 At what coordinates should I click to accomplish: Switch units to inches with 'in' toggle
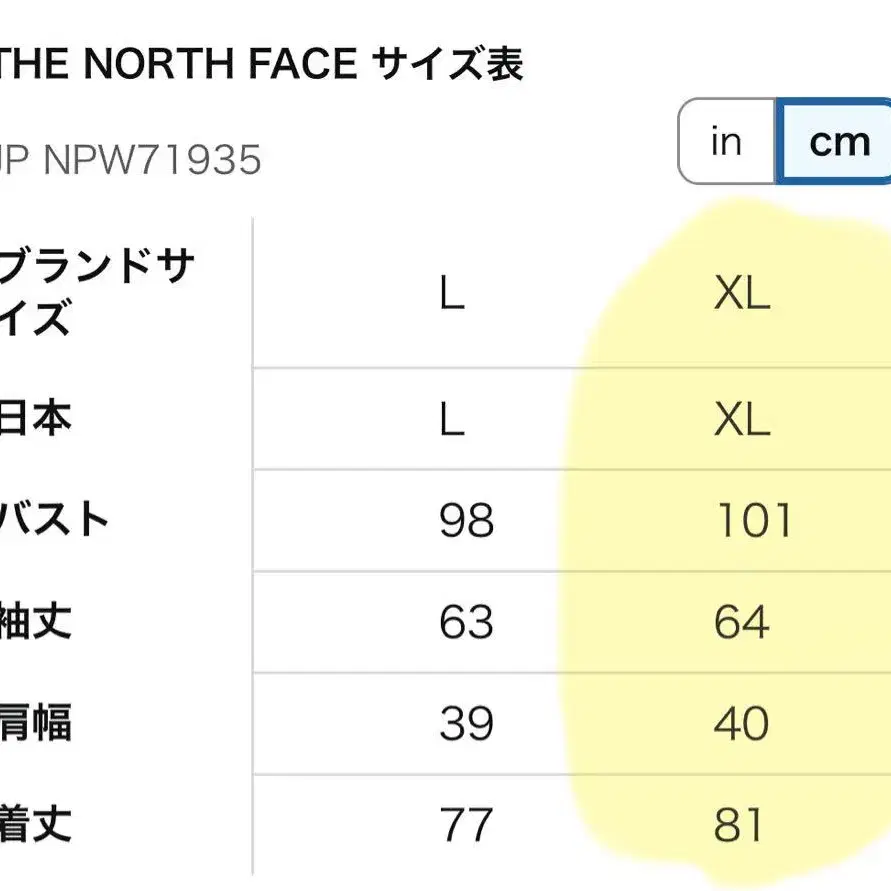[x=726, y=142]
